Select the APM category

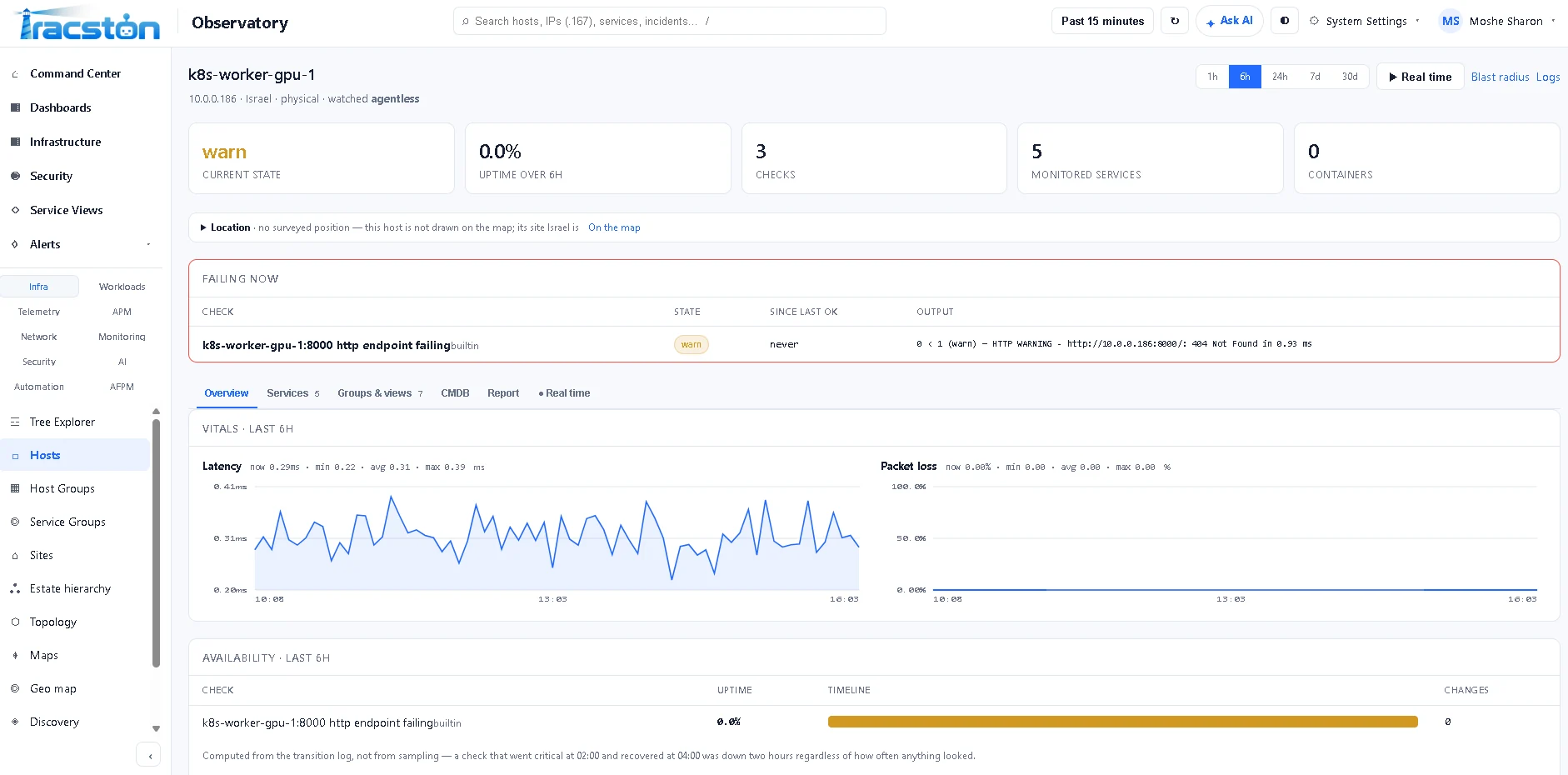122,312
